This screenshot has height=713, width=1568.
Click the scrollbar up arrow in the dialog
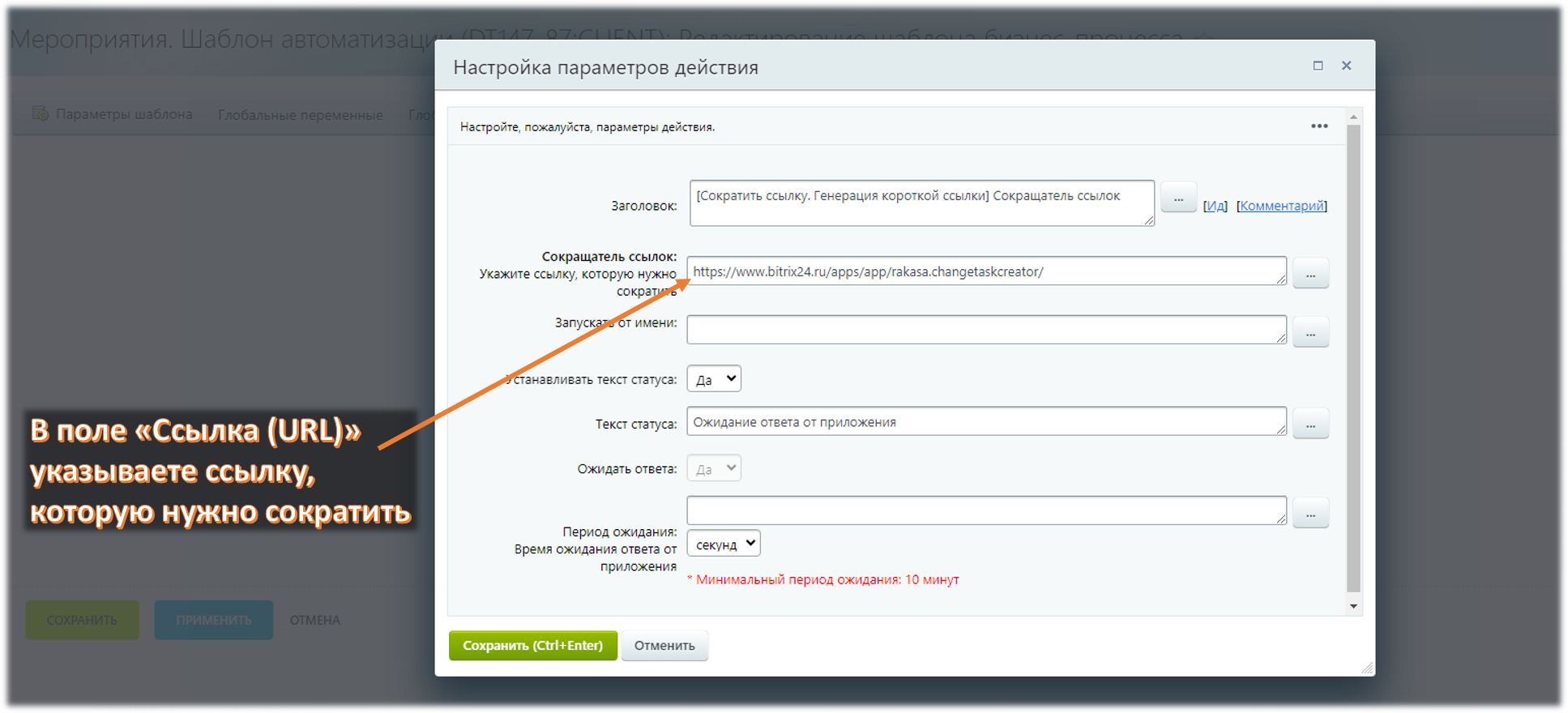[x=1353, y=117]
